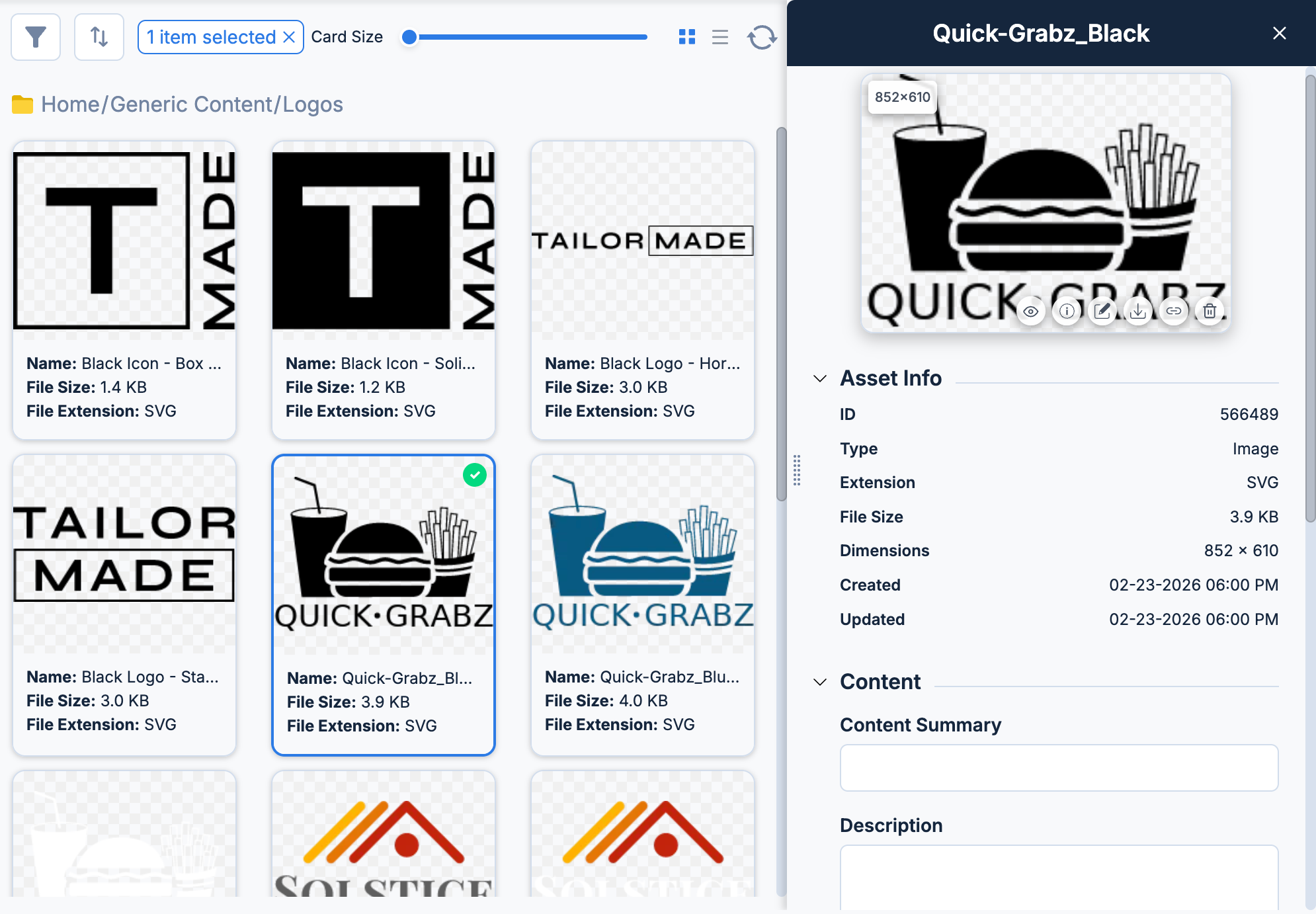This screenshot has width=1316, height=914.
Task: Clear selection via X on '1 item selected'
Action: 289,37
